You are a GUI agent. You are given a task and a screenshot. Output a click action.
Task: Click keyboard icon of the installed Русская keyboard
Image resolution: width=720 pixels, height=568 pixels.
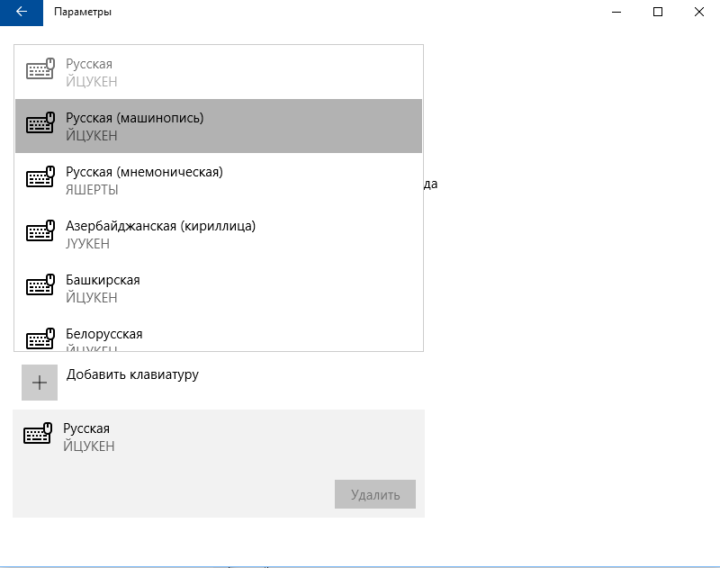tap(37, 437)
